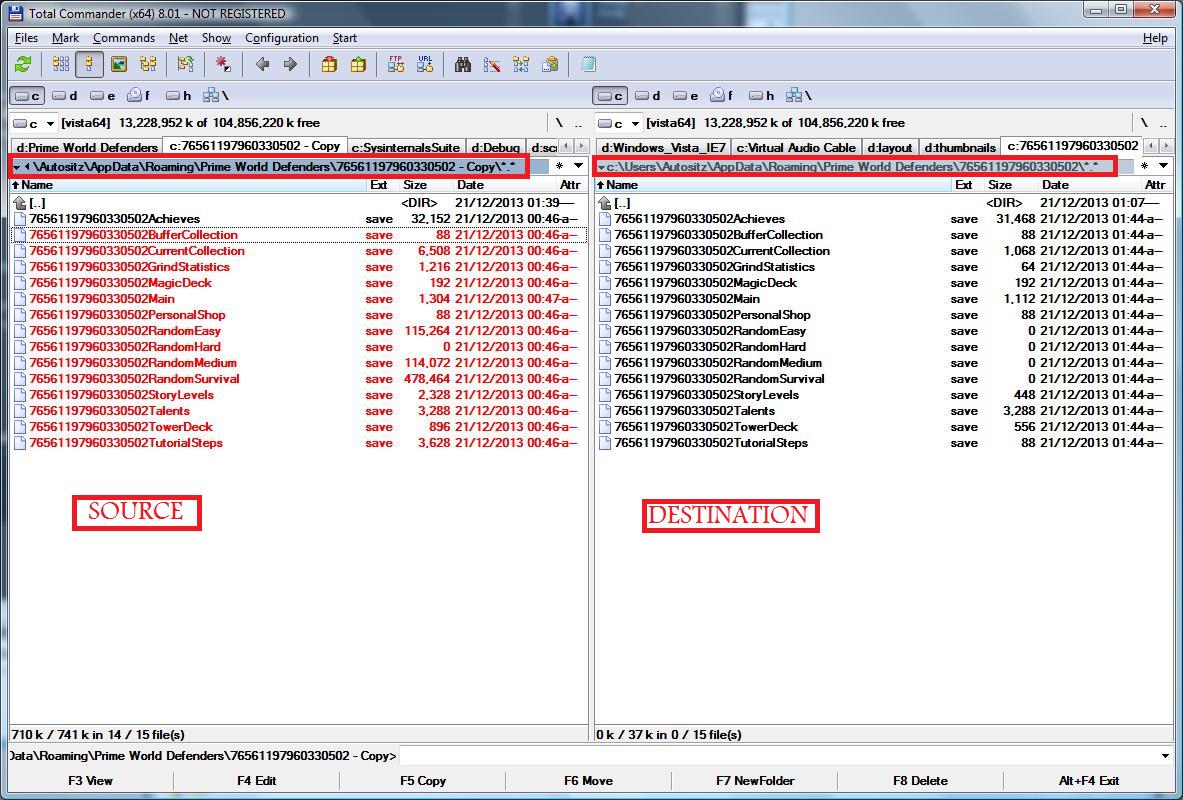The height and width of the screenshot is (800, 1183).
Task: Select left panel file 76561197960330502Achieves
Action: tap(299, 219)
